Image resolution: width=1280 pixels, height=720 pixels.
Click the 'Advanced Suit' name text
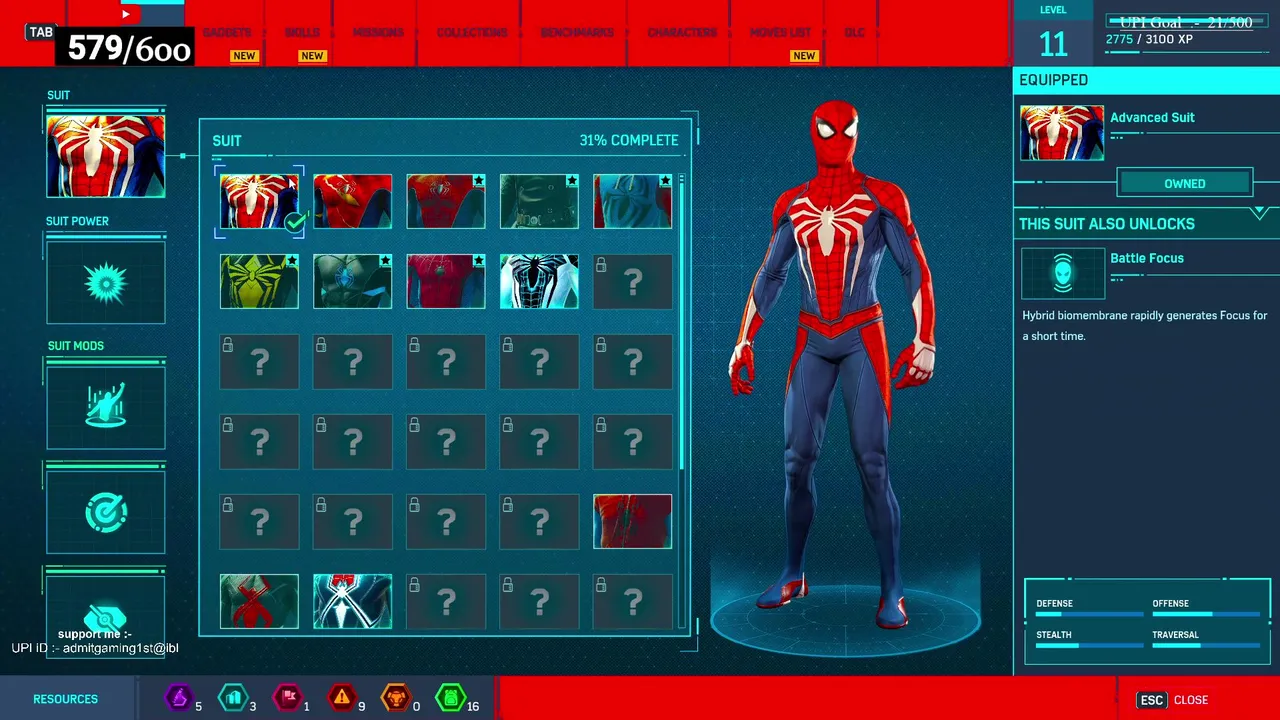click(1152, 117)
